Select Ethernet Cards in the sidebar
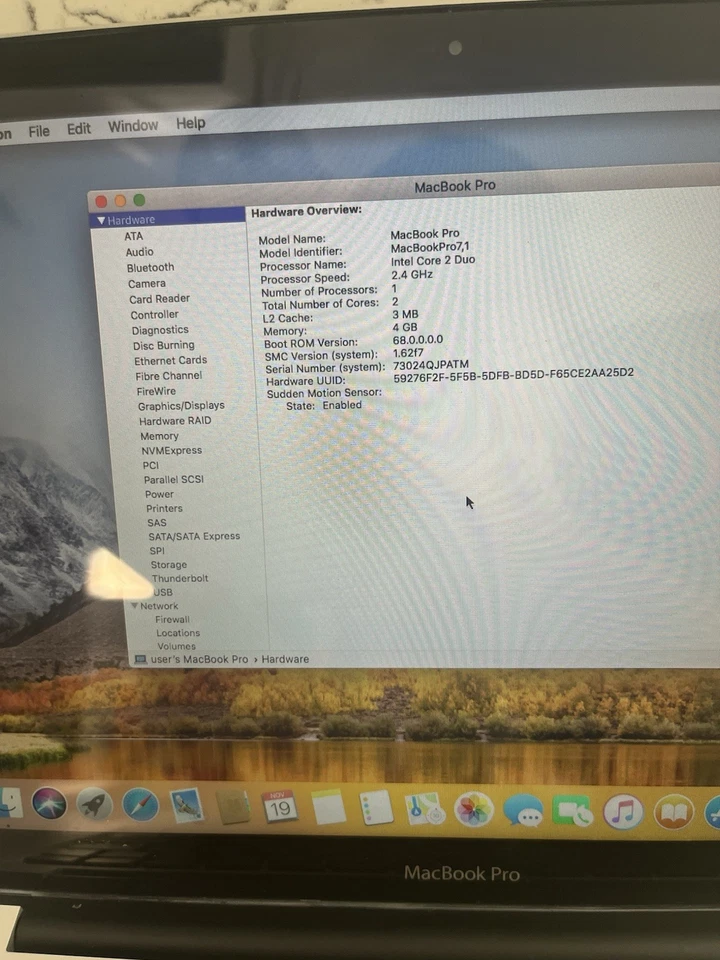 coord(170,361)
